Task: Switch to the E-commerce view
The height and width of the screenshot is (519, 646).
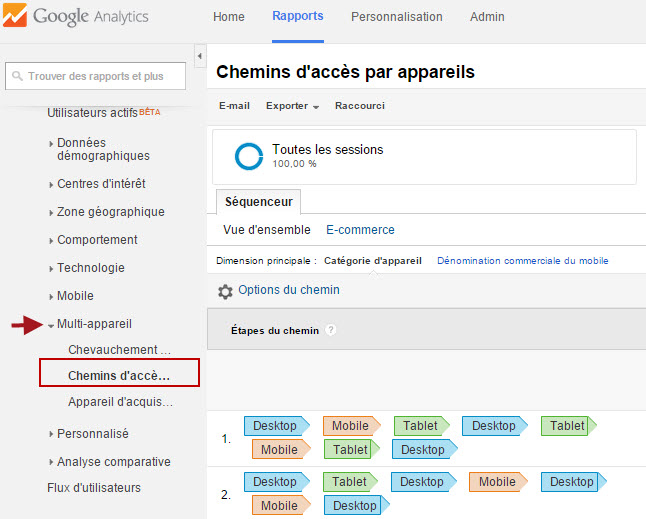Action: 360,230
